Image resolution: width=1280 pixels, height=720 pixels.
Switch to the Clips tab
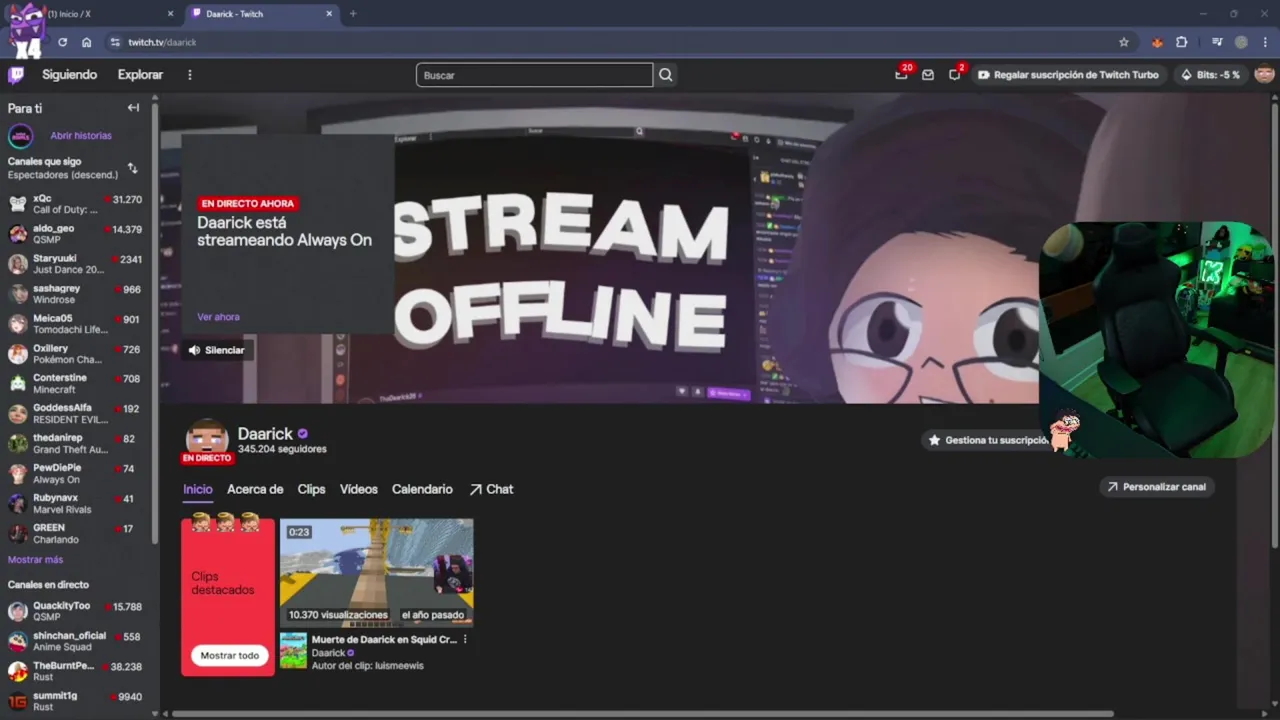pyautogui.click(x=311, y=489)
